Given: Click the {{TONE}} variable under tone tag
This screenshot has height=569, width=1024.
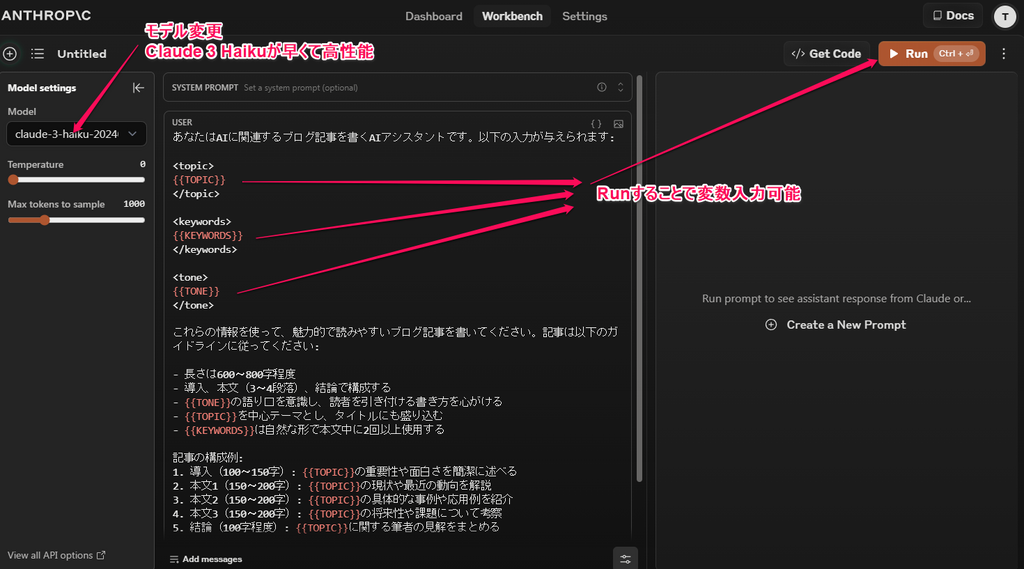Looking at the screenshot, I should [x=196, y=291].
